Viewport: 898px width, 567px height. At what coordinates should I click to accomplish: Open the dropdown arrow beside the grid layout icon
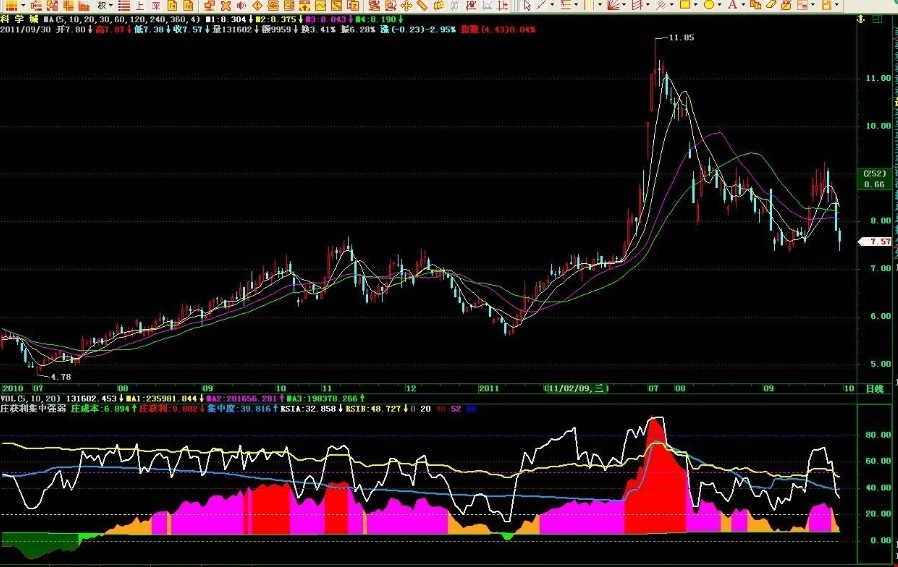click(x=23, y=5)
